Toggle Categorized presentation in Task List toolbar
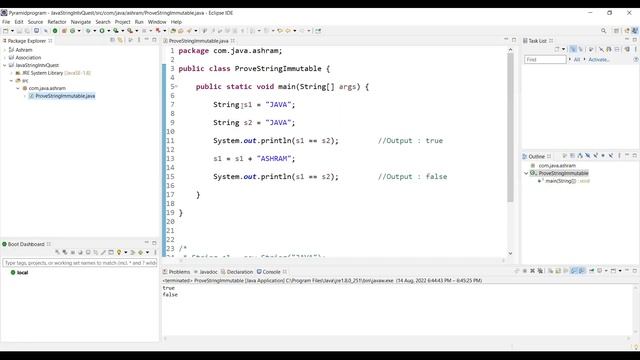The image size is (640, 360). click(573, 49)
